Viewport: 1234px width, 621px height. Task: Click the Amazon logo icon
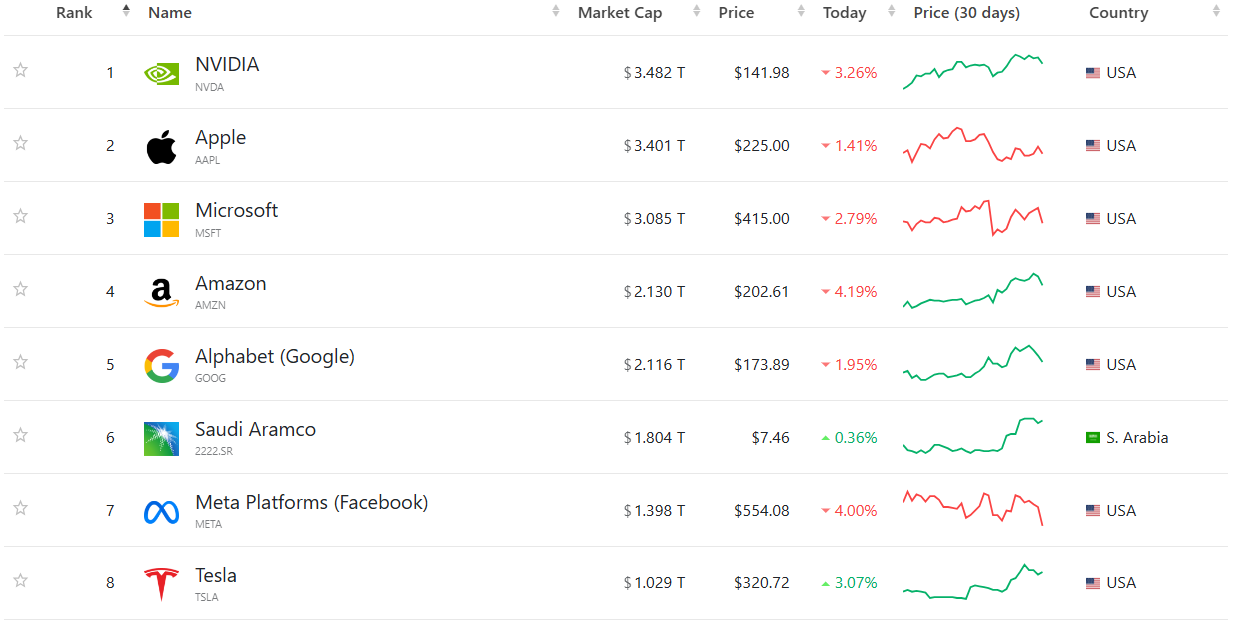161,292
